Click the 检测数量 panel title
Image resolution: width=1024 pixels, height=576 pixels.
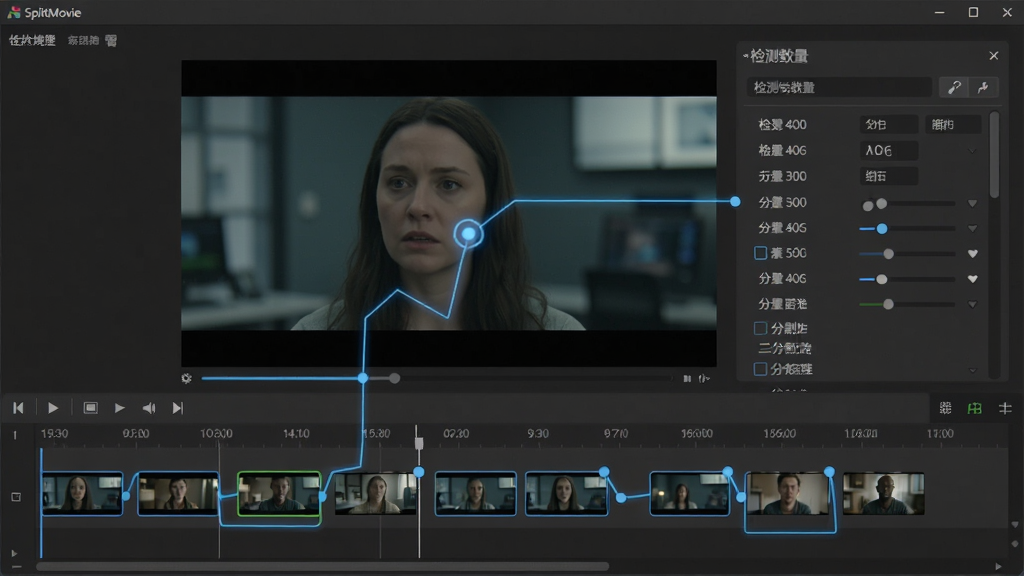(778, 56)
